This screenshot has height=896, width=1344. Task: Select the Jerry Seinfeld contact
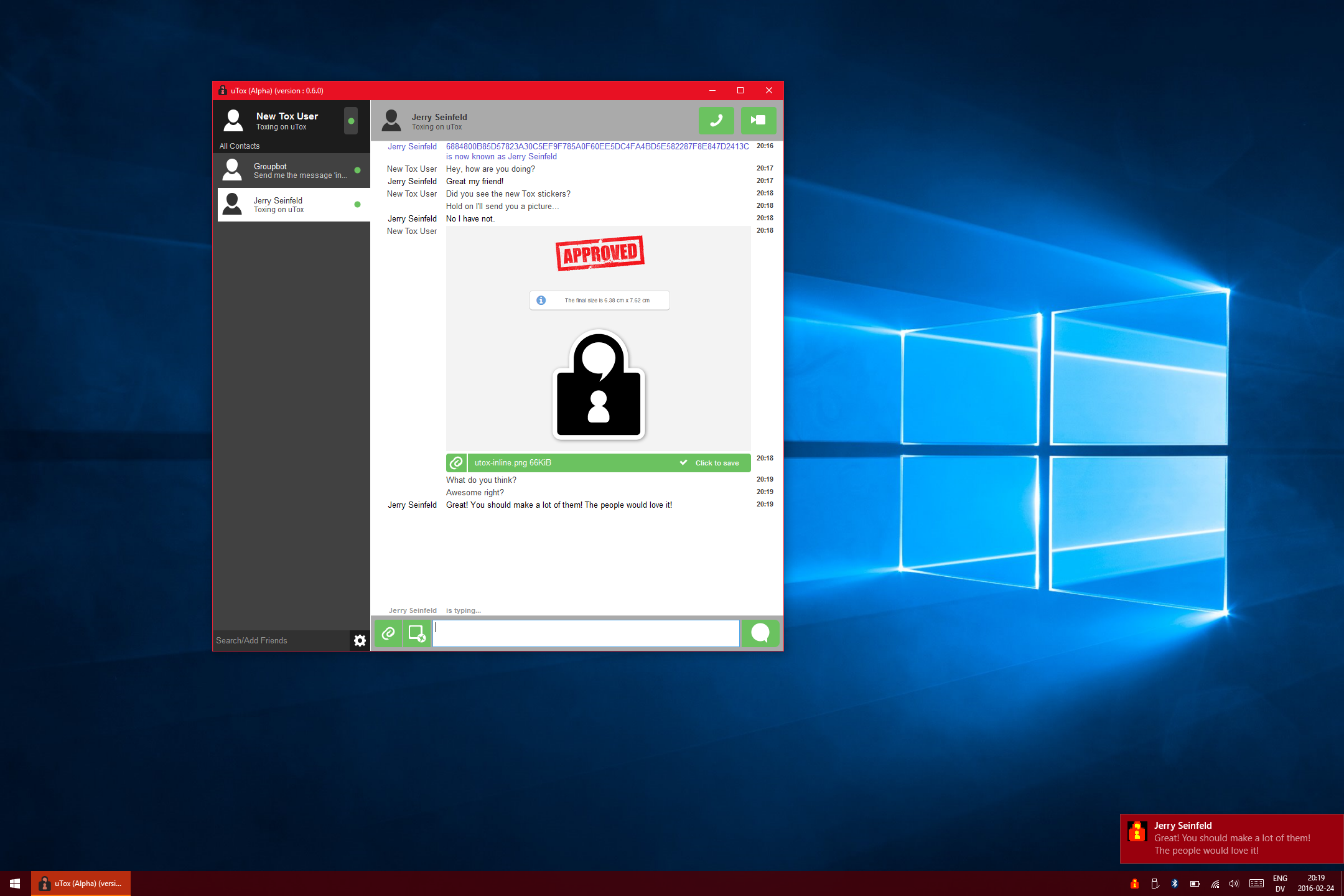(290, 204)
